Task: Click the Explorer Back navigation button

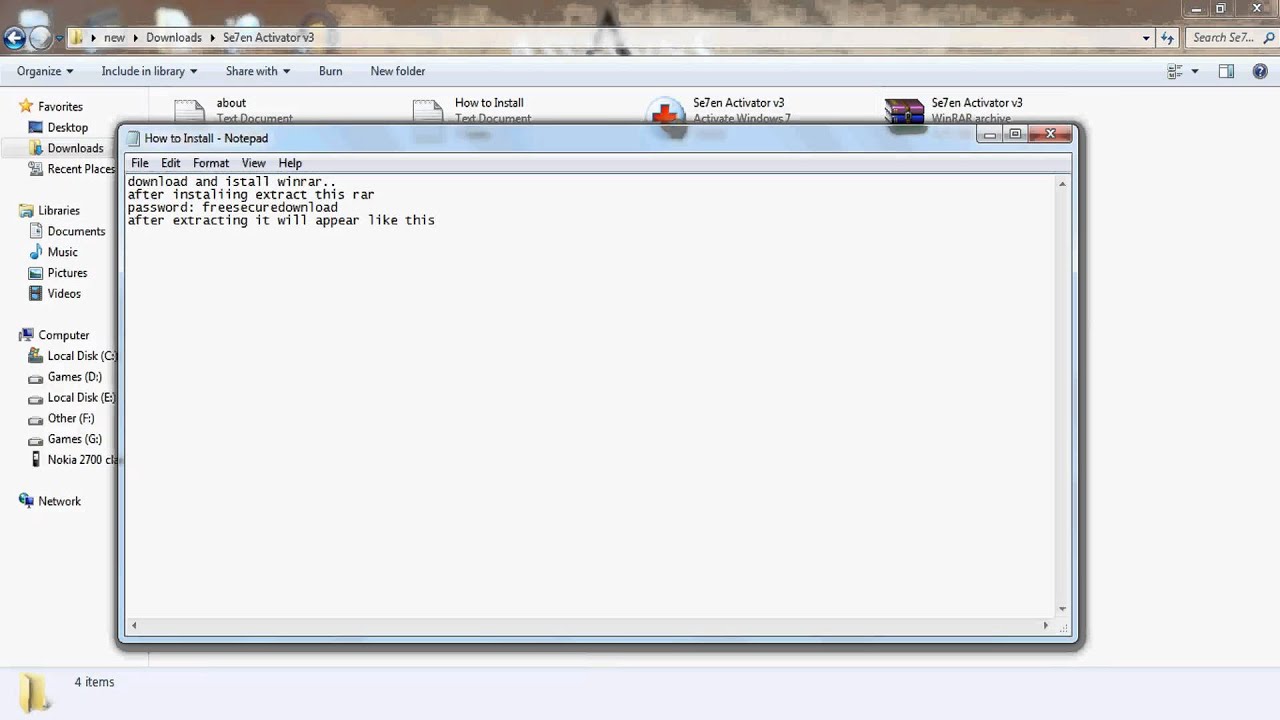Action: pos(14,38)
